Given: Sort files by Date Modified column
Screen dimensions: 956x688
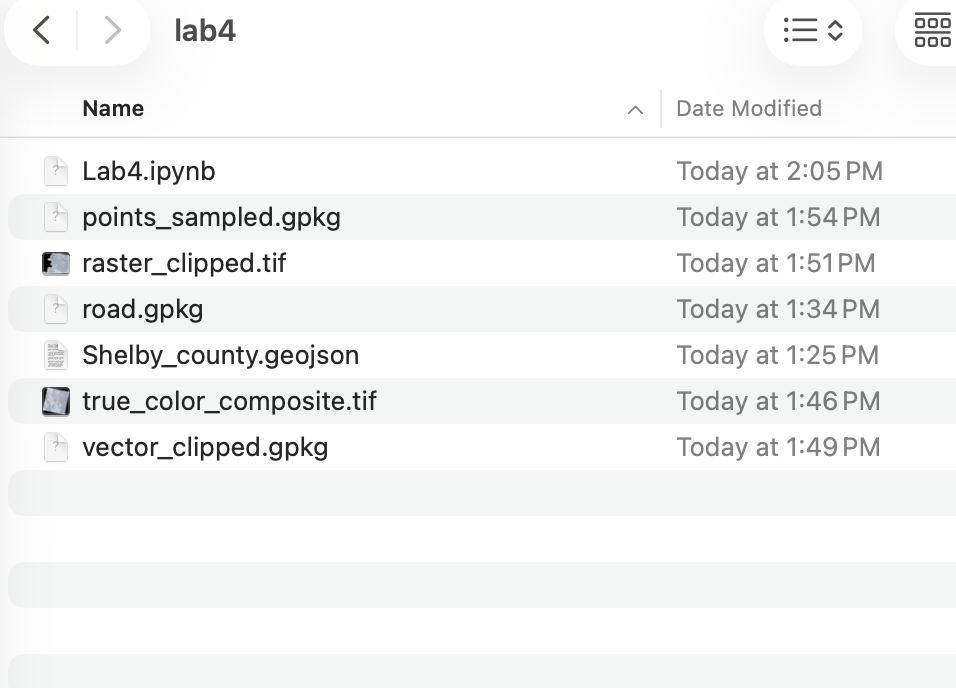Looking at the screenshot, I should click(x=749, y=109).
